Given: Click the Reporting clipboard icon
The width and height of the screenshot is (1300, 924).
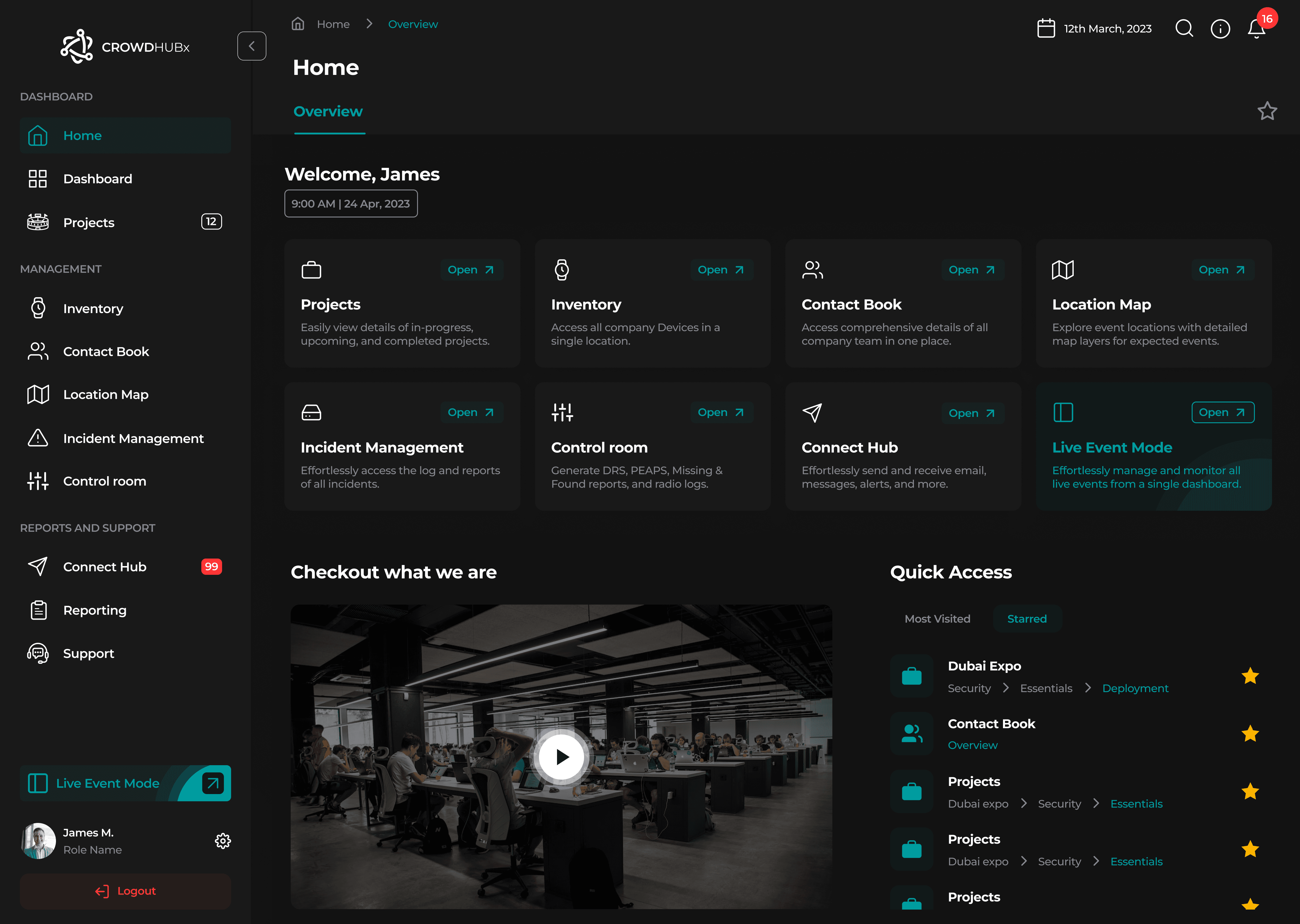Looking at the screenshot, I should [x=38, y=610].
